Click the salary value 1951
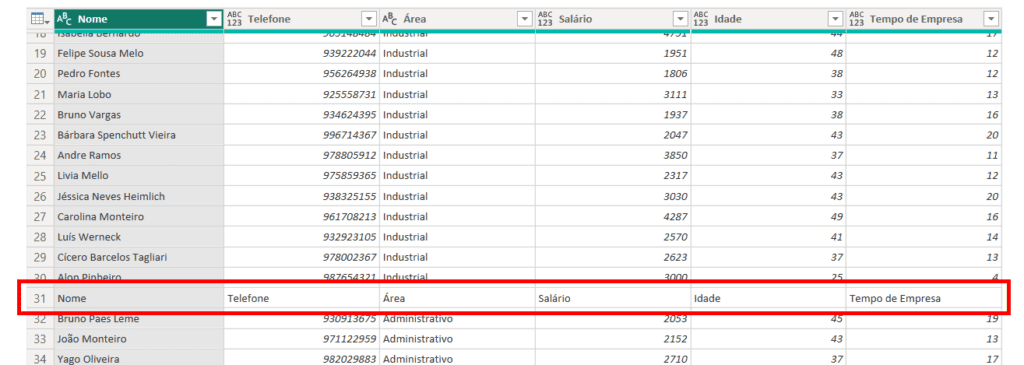Screen dimensions: 1024x365 675,53
